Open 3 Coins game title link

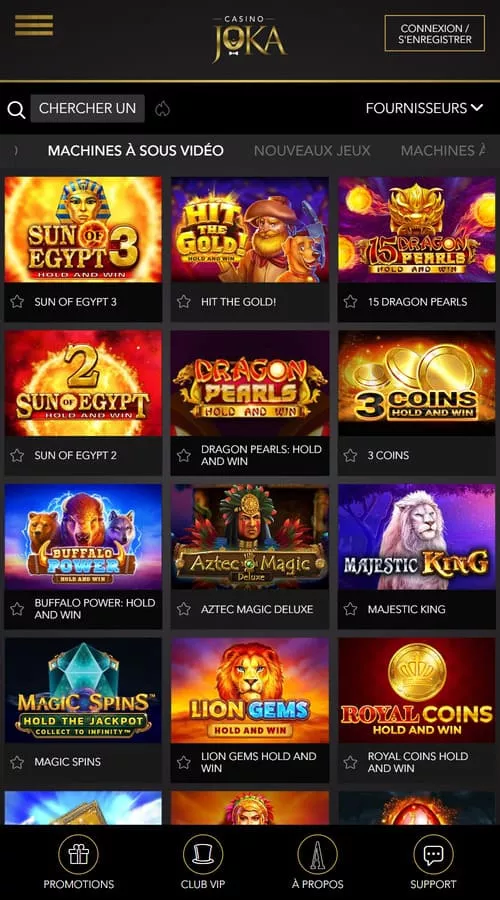(388, 455)
